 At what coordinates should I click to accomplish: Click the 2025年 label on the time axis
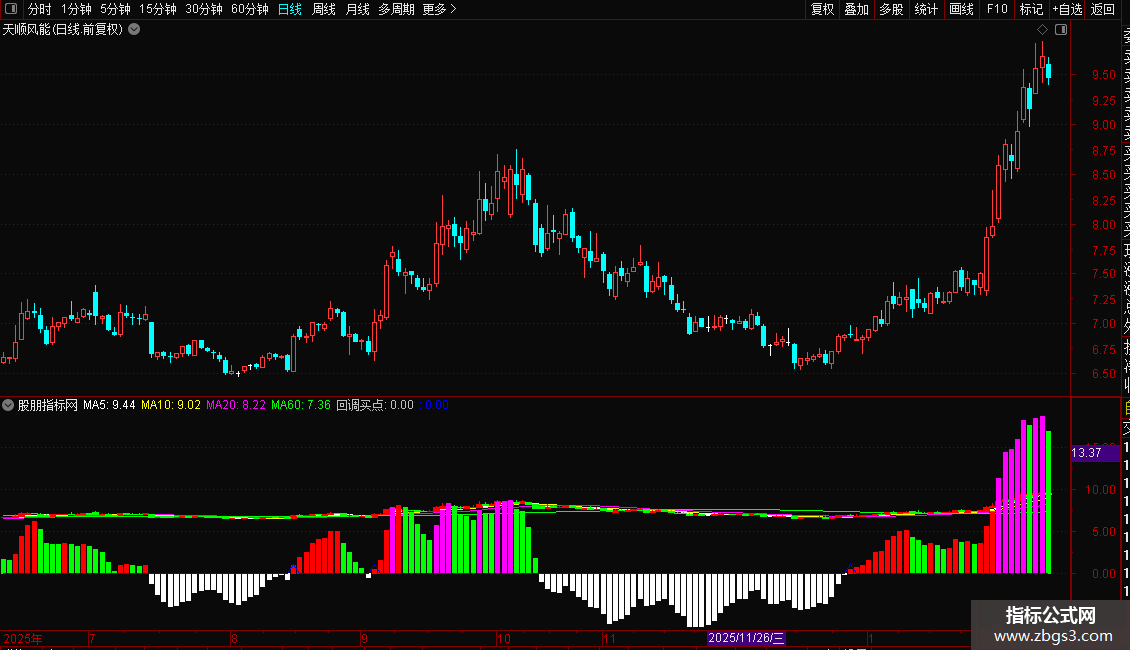pos(22,638)
